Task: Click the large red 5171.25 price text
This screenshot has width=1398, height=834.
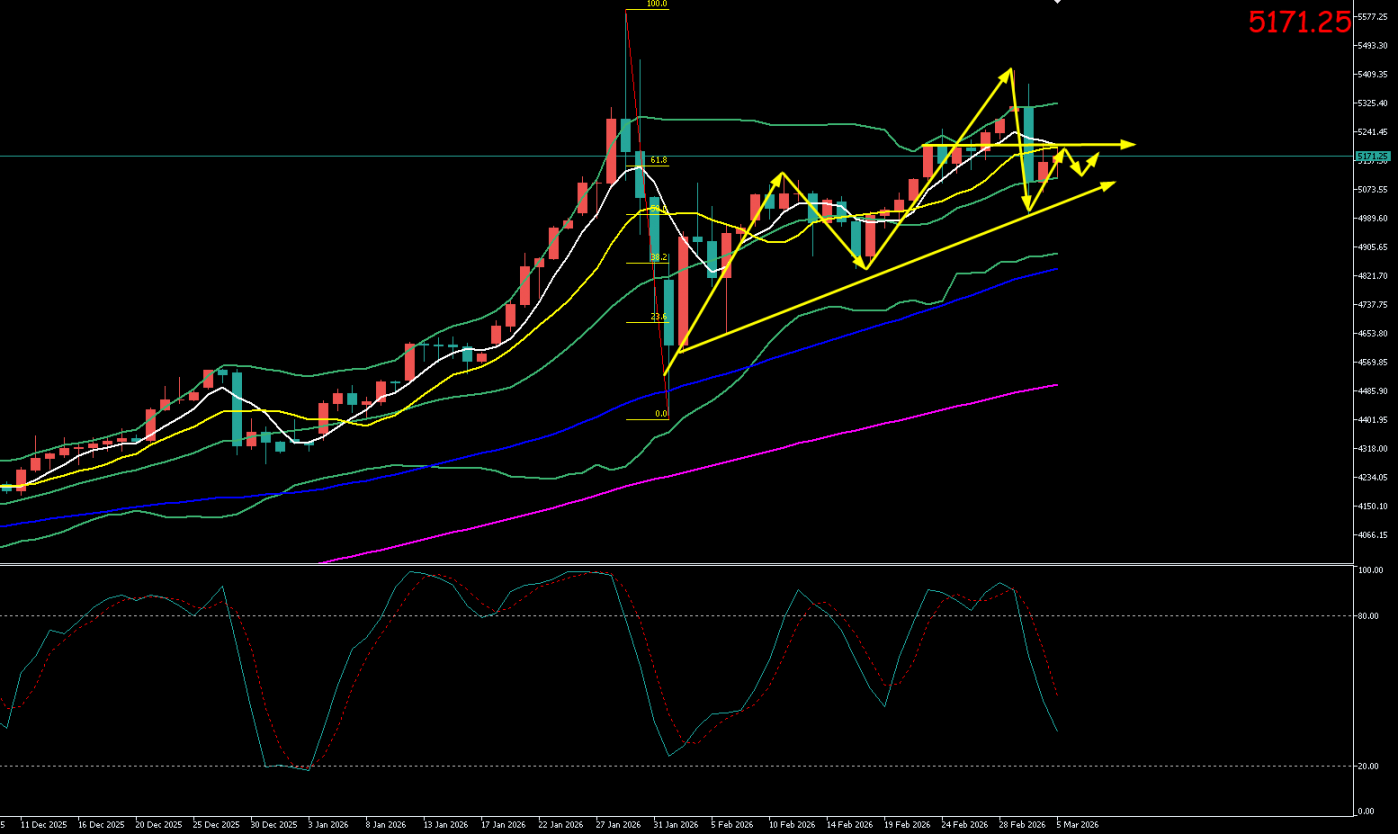Action: click(1299, 22)
